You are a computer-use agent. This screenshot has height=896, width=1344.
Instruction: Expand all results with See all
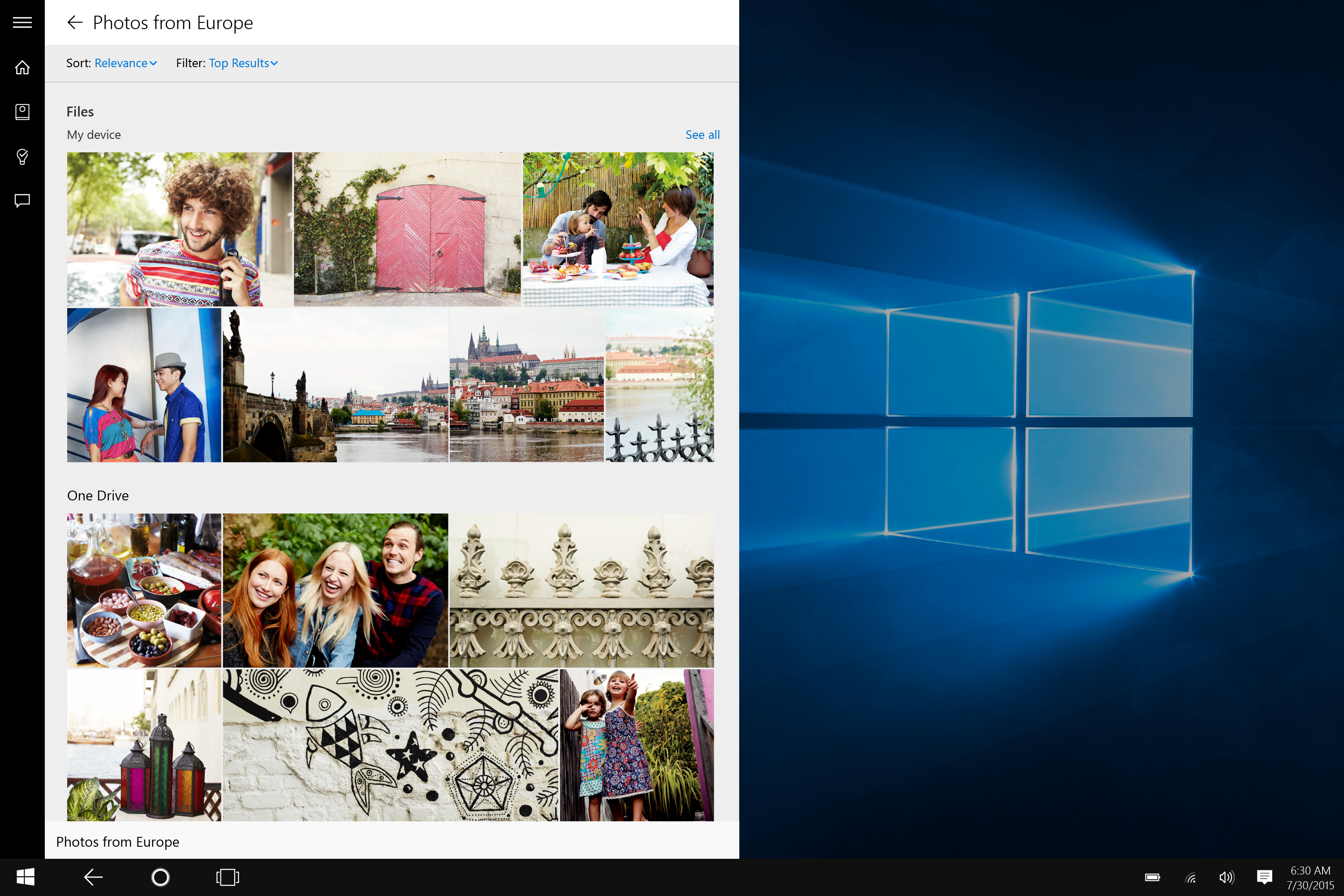coord(702,134)
